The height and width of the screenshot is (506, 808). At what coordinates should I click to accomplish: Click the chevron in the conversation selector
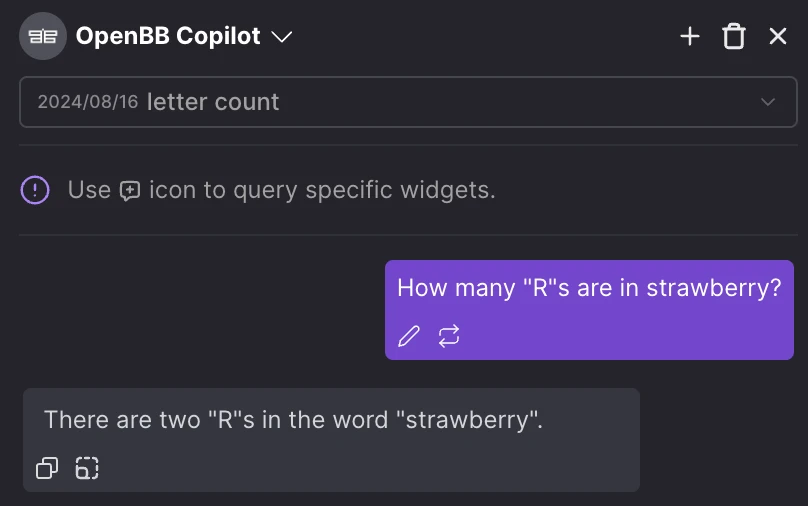pos(768,102)
